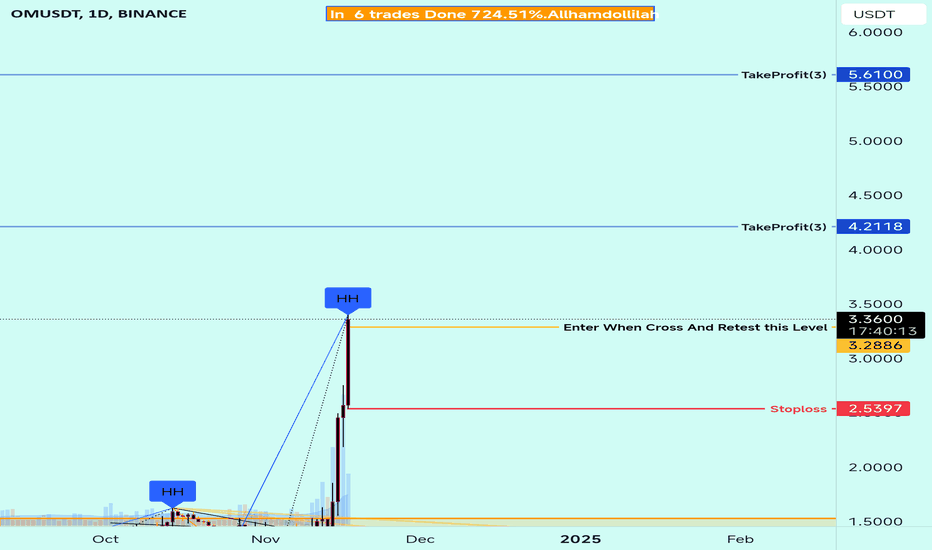Select the TakeProfit(3) label at 4.2118
Image resolution: width=932 pixels, height=550 pixels.
tap(783, 227)
